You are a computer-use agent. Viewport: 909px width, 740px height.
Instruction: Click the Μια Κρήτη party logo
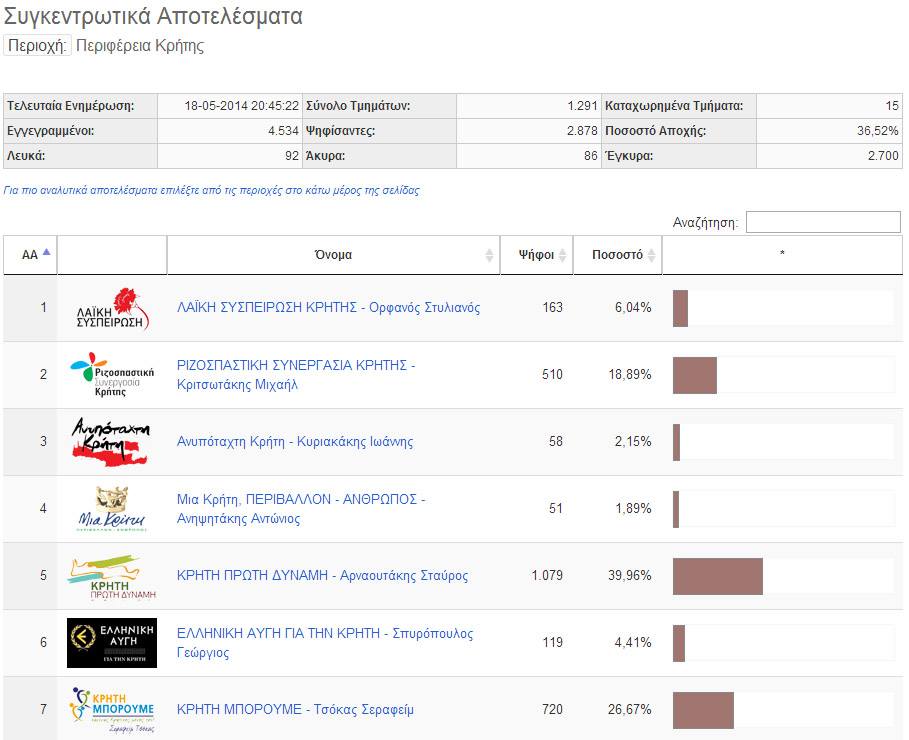112,509
